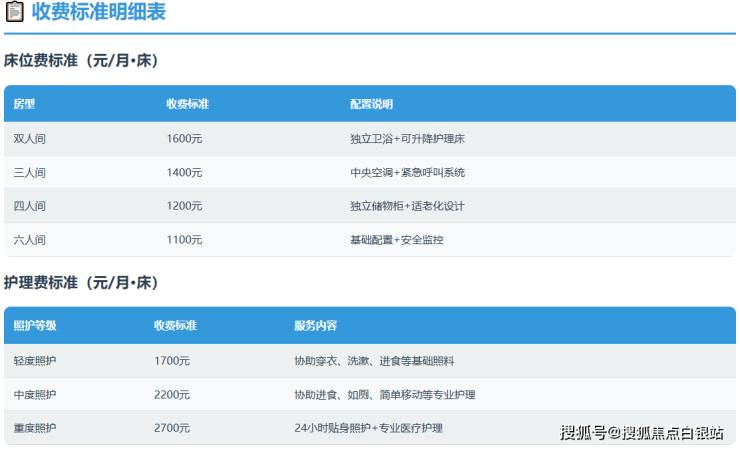The height and width of the screenshot is (449, 740).
Task: Select the 双人间 row label
Action: (x=30, y=139)
